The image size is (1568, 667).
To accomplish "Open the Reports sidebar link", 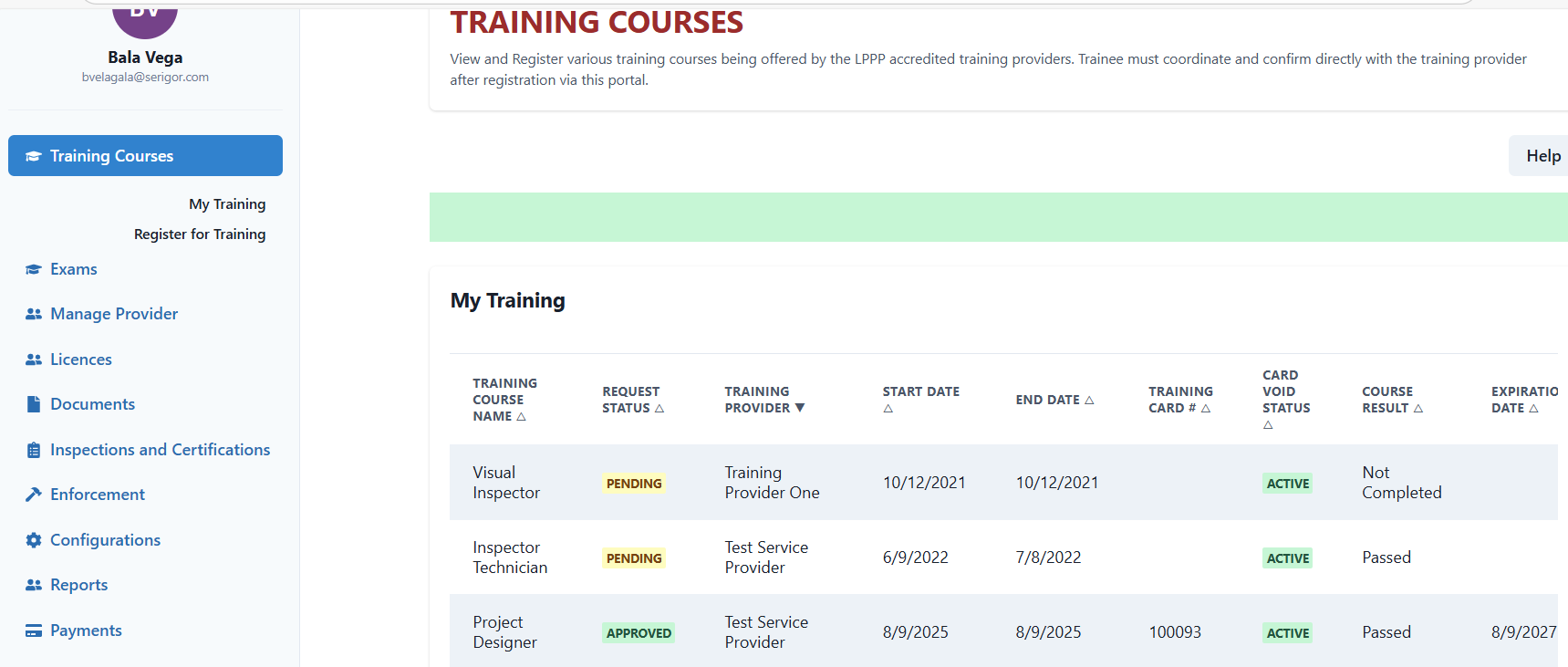I will [x=78, y=585].
